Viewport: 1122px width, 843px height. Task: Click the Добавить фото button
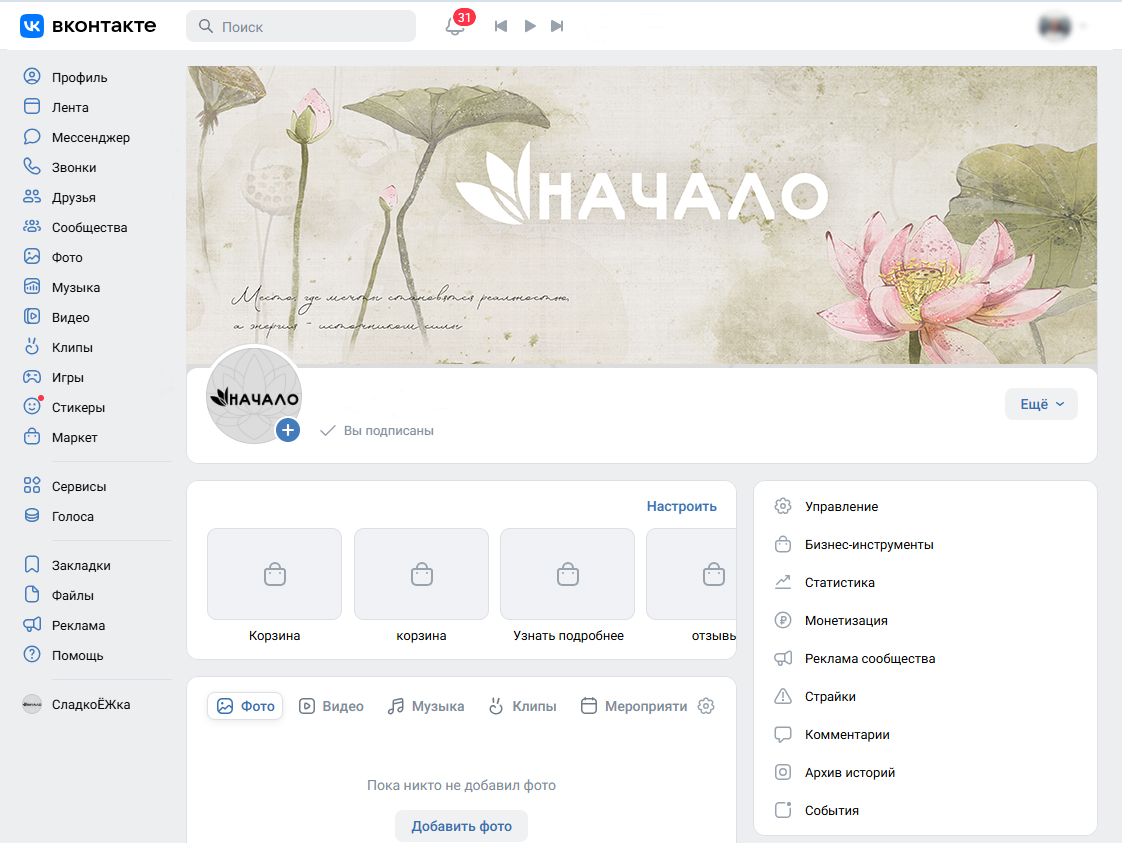(462, 826)
